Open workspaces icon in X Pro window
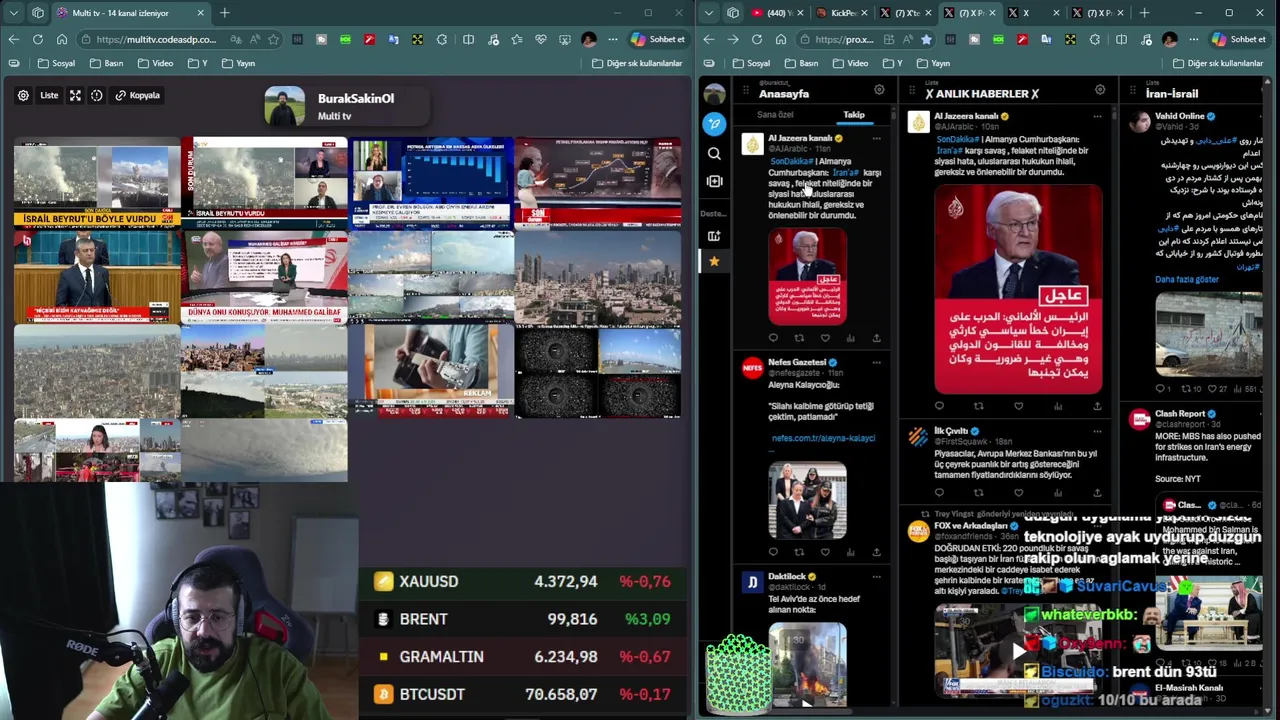This screenshot has width=1280, height=720. (x=732, y=13)
